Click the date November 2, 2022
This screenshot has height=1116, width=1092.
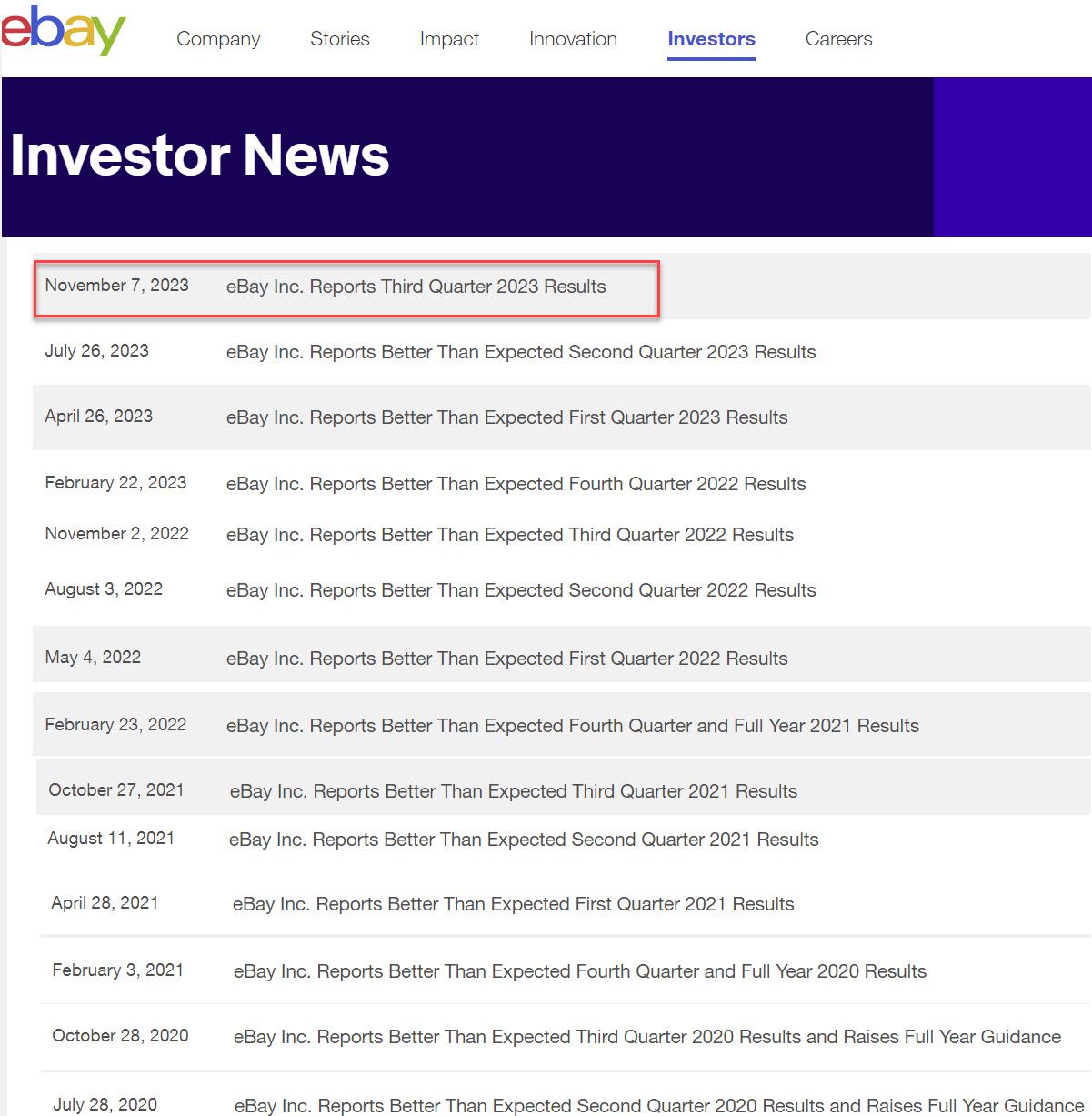(x=117, y=534)
